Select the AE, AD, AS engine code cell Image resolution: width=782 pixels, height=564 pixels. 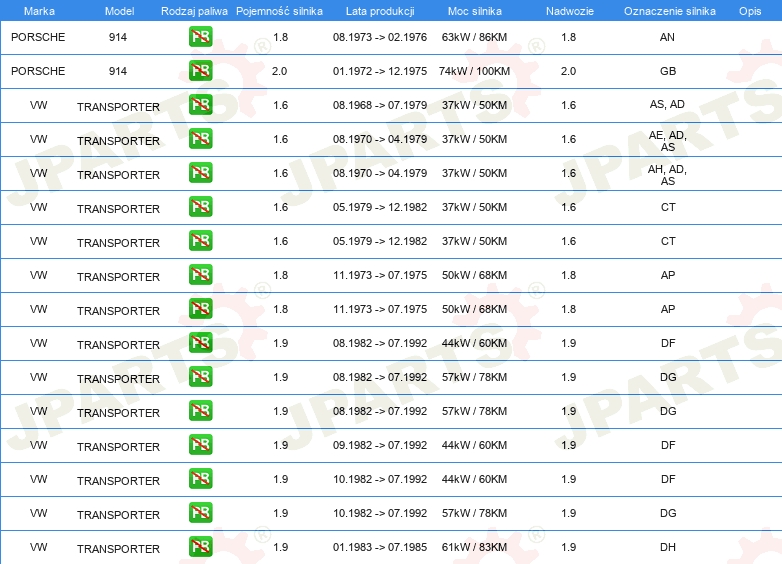(x=668, y=141)
